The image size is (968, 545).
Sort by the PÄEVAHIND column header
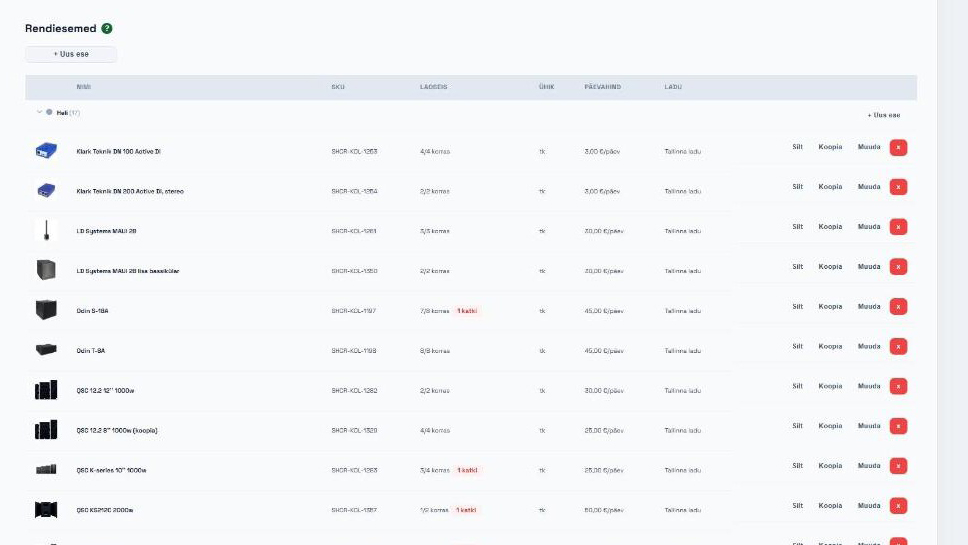[x=603, y=87]
